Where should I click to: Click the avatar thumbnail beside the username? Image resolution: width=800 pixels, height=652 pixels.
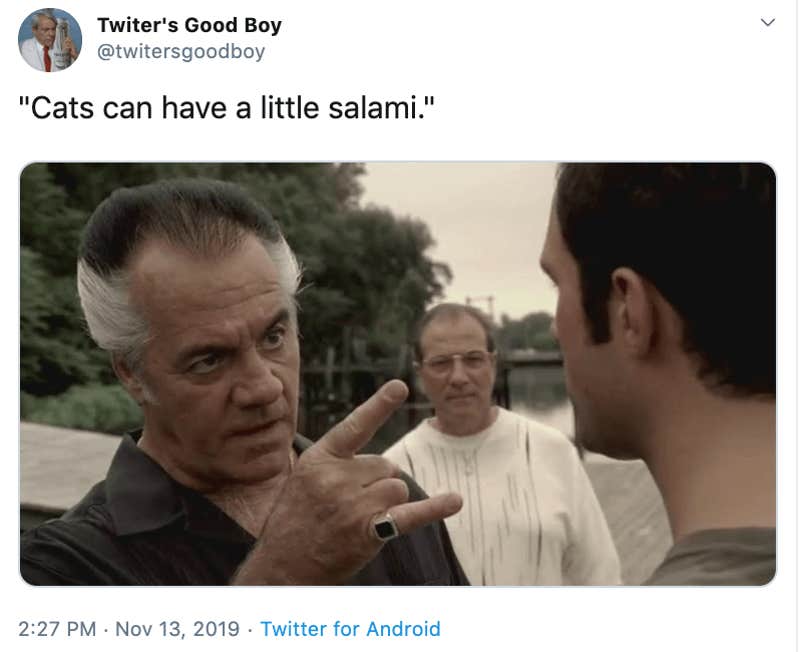(49, 39)
